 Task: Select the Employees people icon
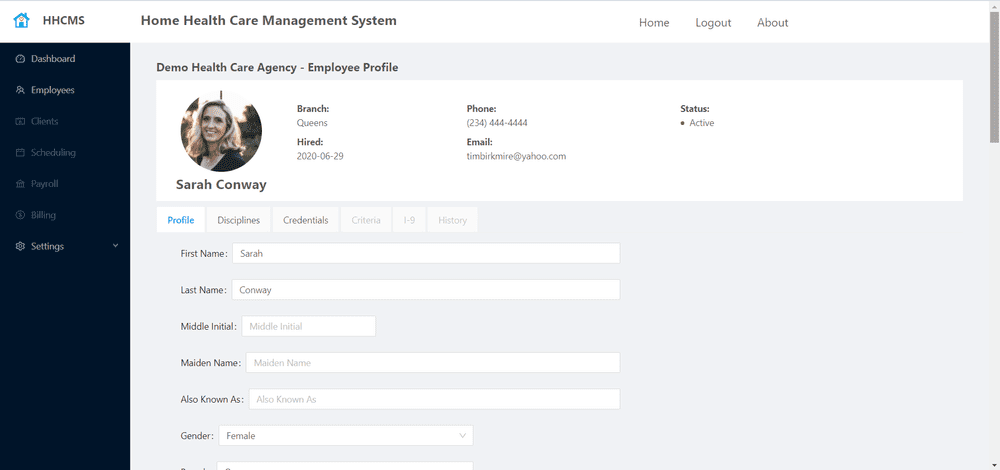tap(20, 90)
